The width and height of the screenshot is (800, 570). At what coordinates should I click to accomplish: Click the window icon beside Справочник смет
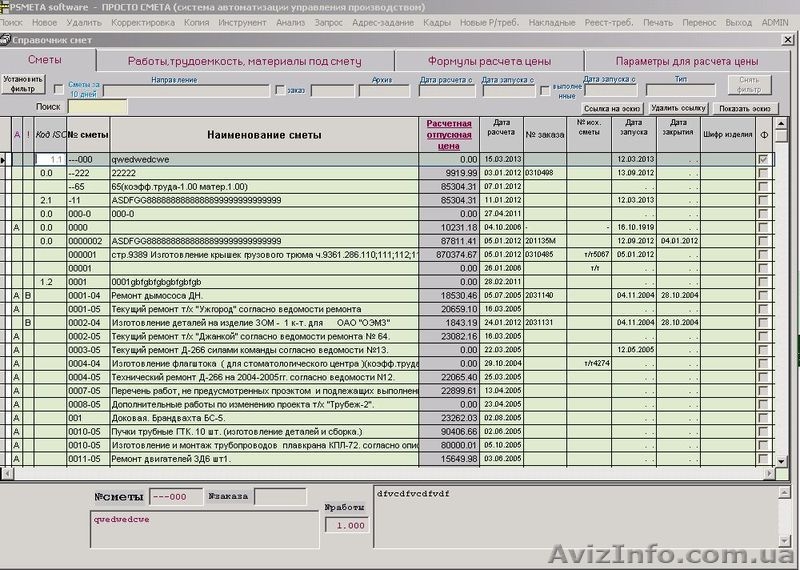(6, 40)
